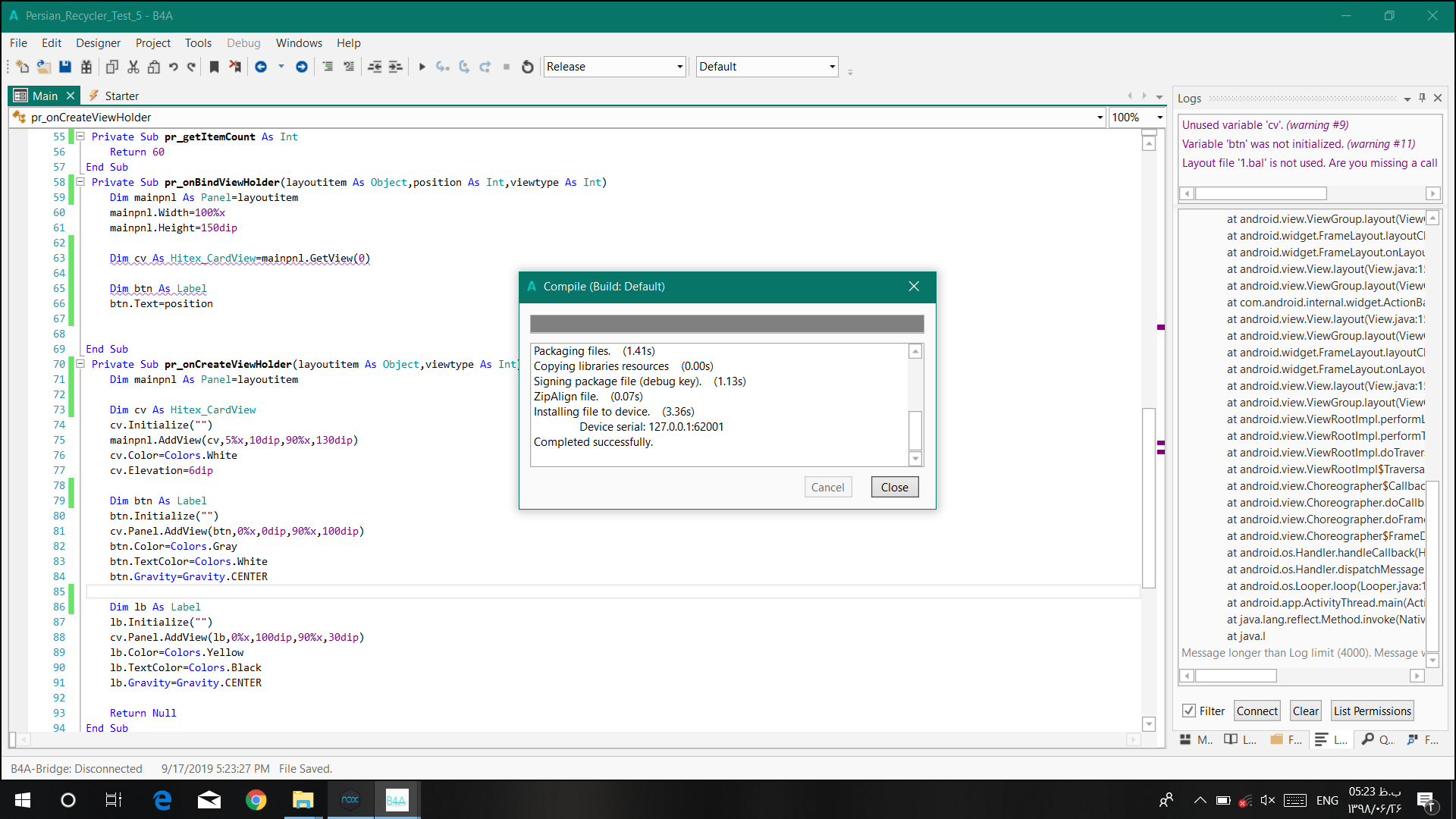Click the Cut scissors icon
Screen dimensions: 1456x819
point(133,67)
